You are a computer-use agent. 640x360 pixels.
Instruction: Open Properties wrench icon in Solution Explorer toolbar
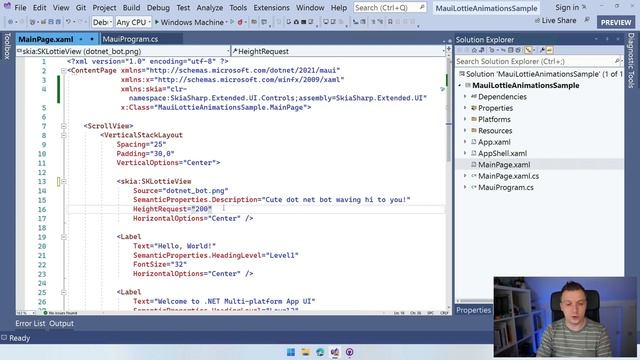(x=542, y=50)
